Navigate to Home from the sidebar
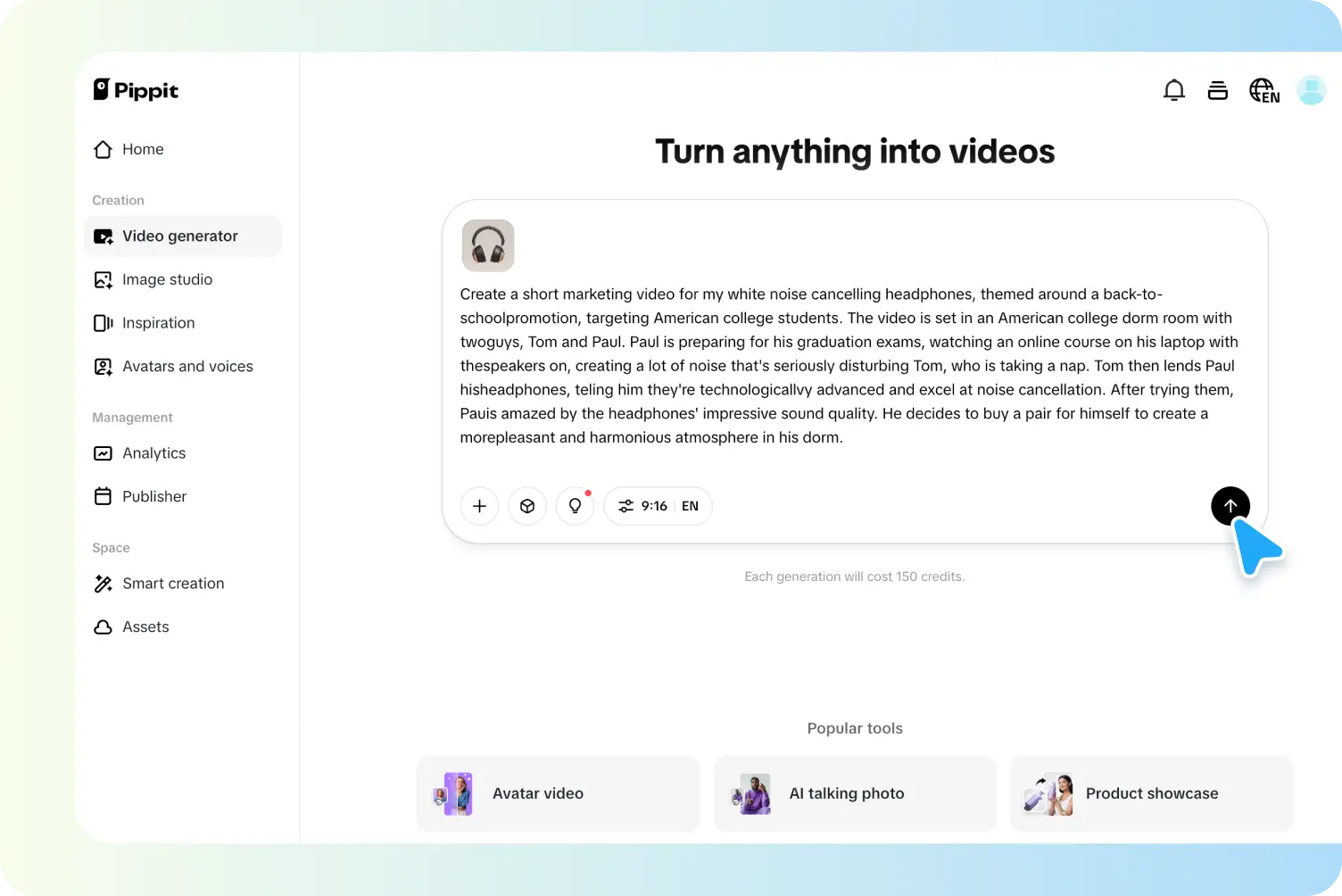Image resolution: width=1342 pixels, height=896 pixels. click(143, 149)
